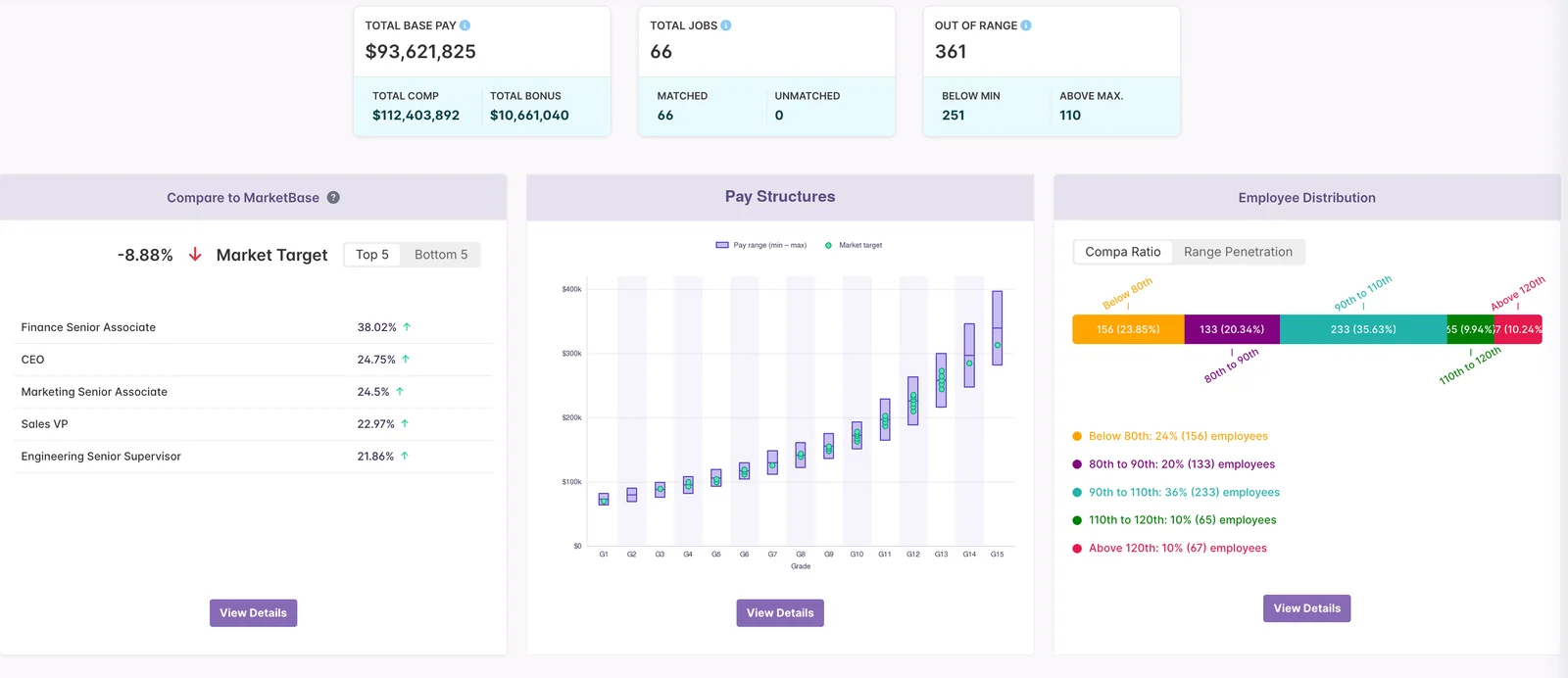
Task: Click up arrow next to 38.02%
Action: [407, 327]
